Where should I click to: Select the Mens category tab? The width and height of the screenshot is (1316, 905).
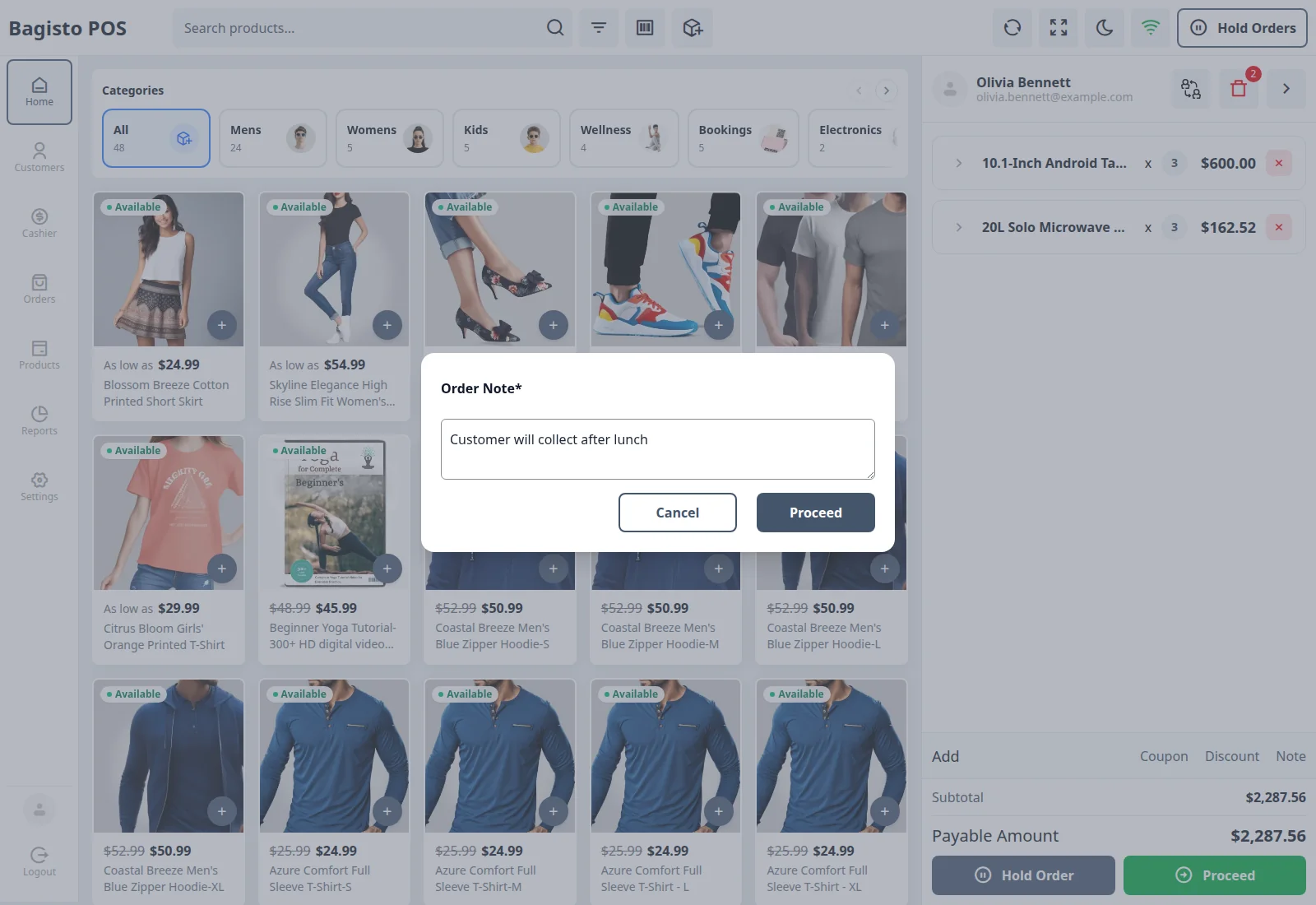(273, 138)
